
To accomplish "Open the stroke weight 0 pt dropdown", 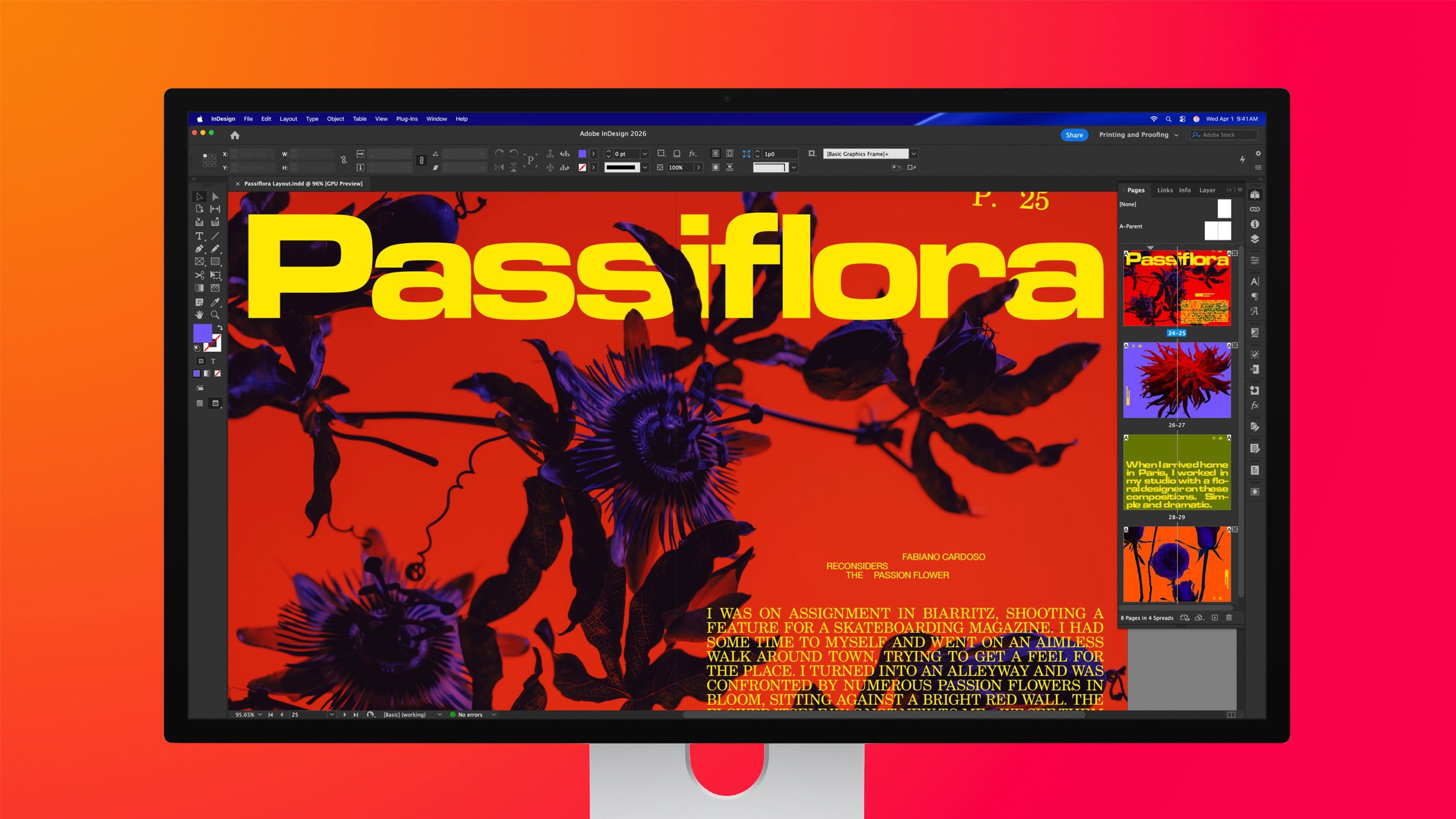I will (x=645, y=154).
